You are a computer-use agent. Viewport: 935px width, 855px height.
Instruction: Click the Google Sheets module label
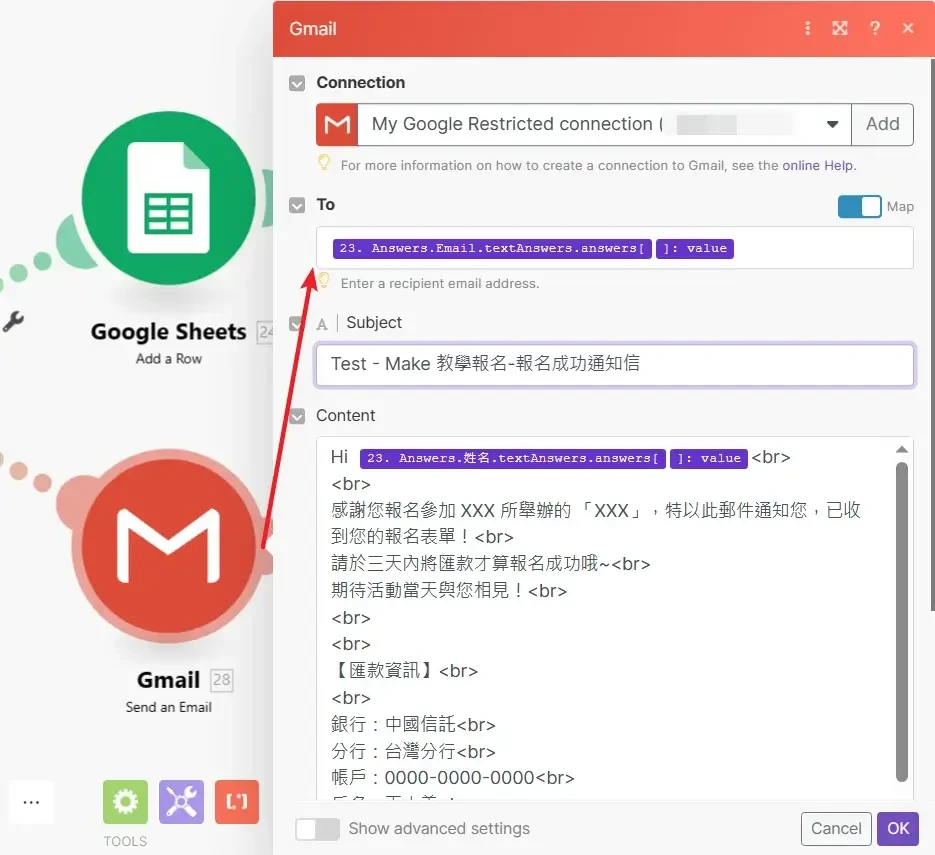click(169, 332)
